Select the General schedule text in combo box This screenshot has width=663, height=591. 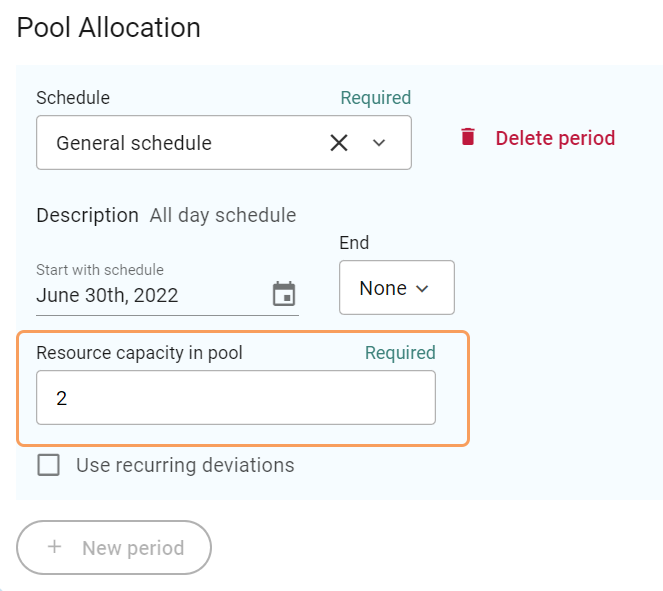tap(134, 143)
